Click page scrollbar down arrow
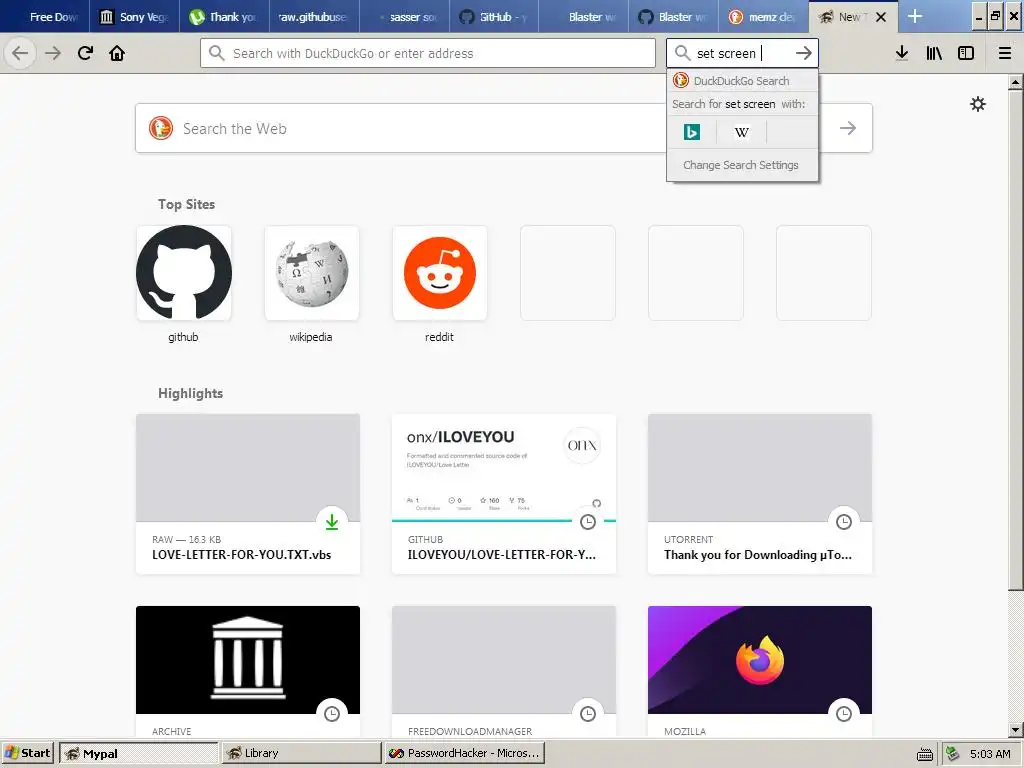 click(x=1016, y=730)
